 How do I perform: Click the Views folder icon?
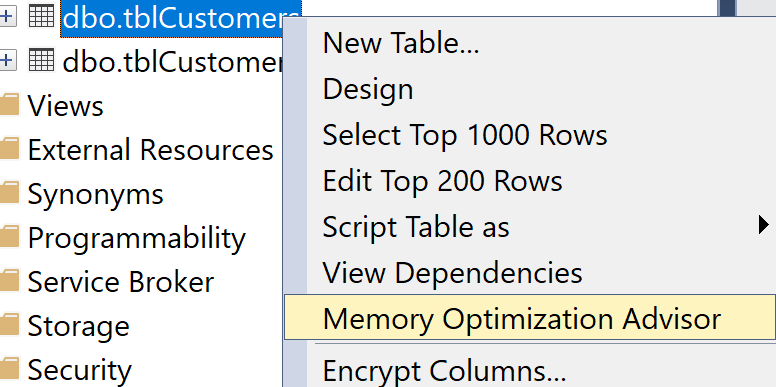[9, 105]
